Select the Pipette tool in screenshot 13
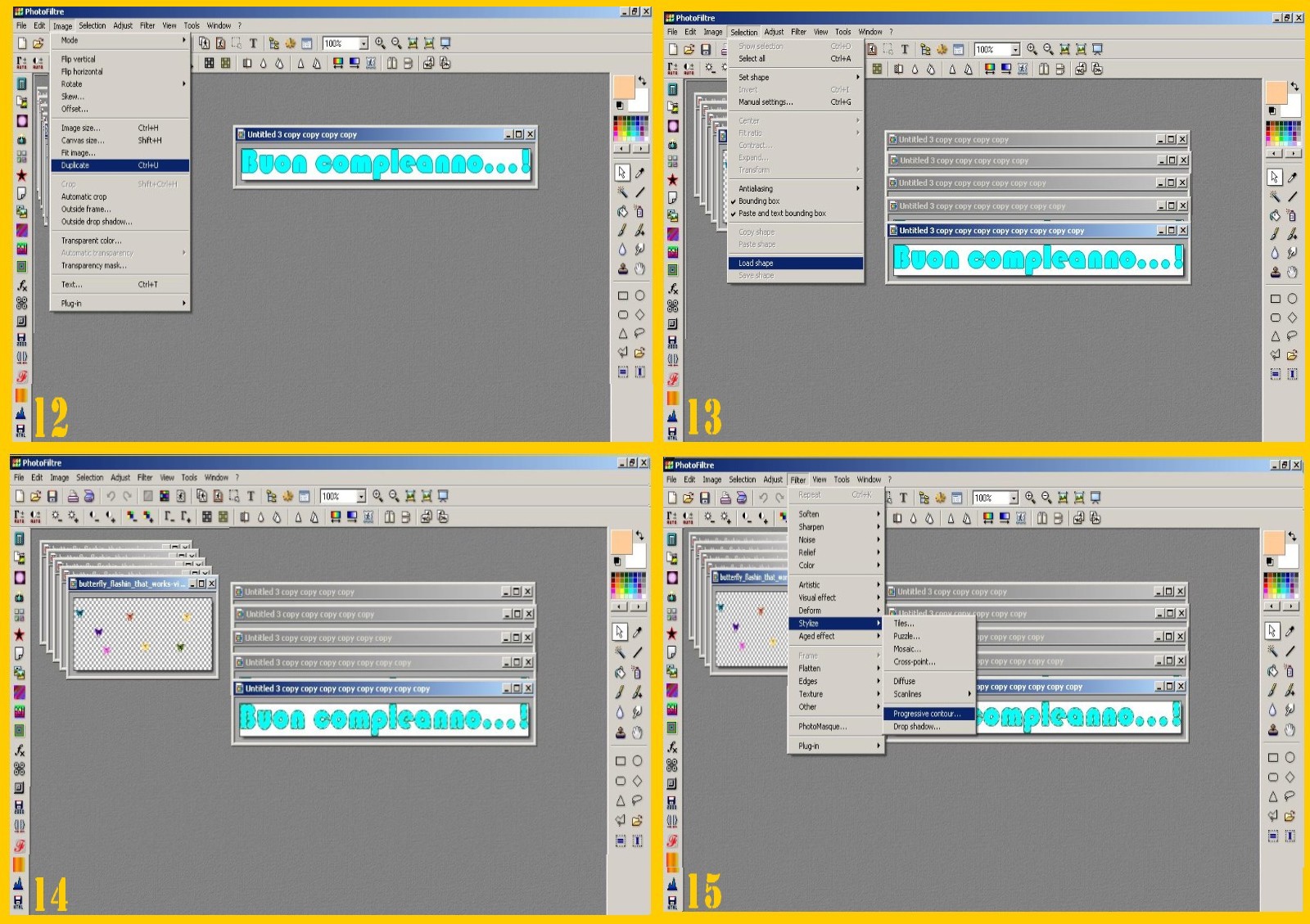 (1292, 177)
